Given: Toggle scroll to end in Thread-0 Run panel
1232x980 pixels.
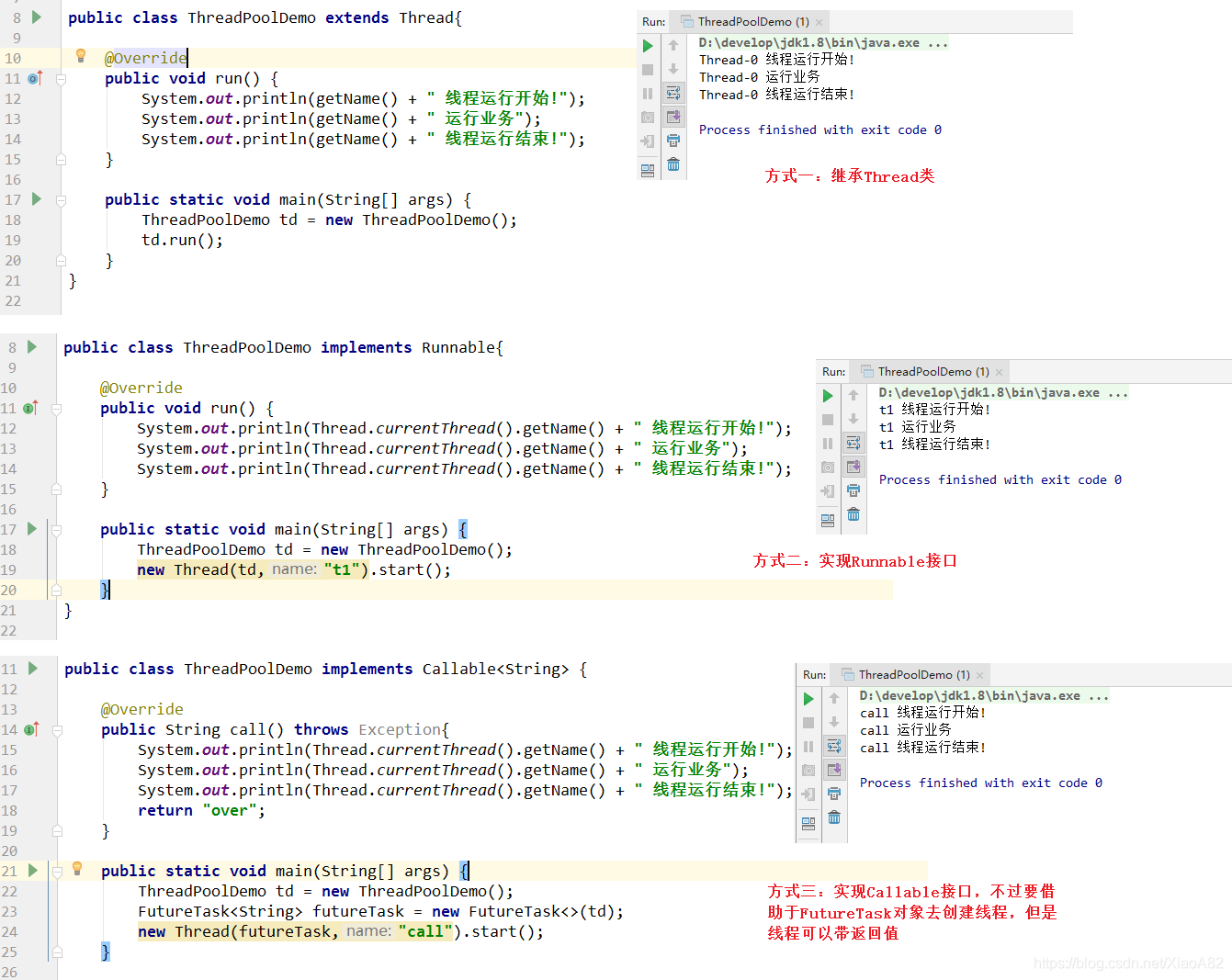Looking at the screenshot, I should point(673,117).
